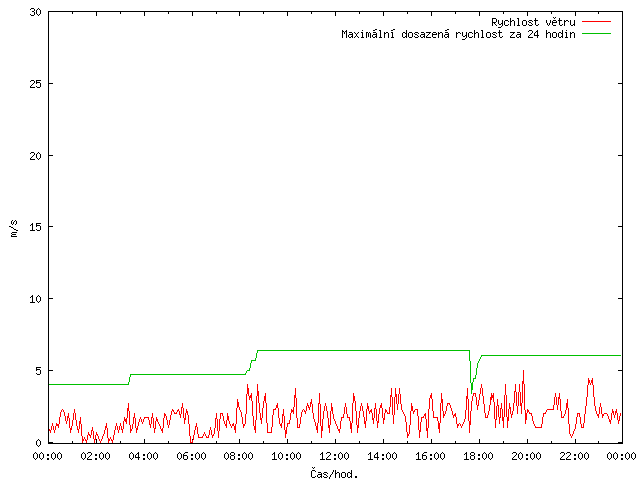The width and height of the screenshot is (640, 480).
Task: Click the y-axis value 20
Action: 36,156
